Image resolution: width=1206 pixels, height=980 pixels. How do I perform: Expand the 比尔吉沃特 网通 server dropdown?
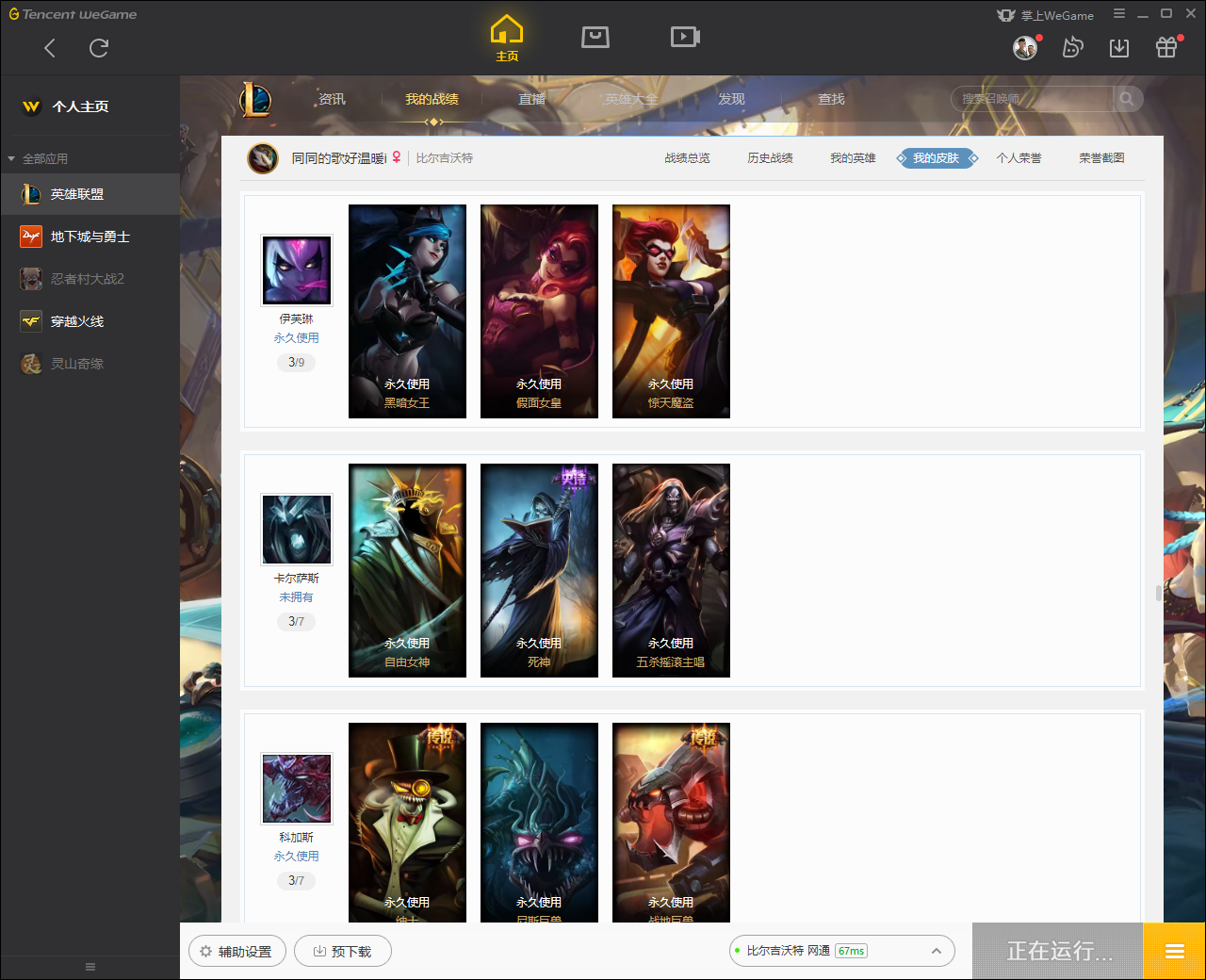842,951
